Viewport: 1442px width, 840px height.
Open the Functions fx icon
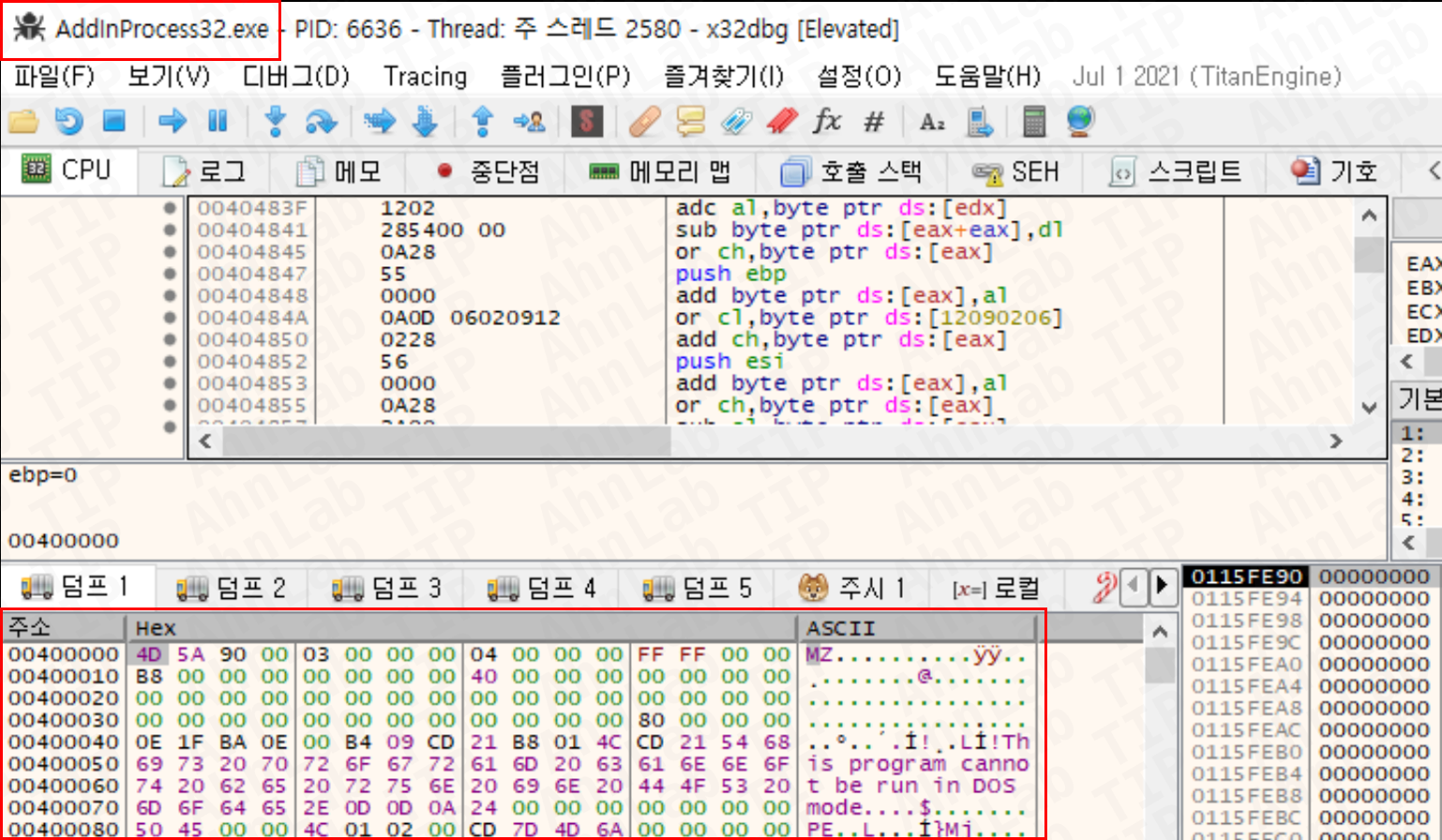pyautogui.click(x=827, y=121)
